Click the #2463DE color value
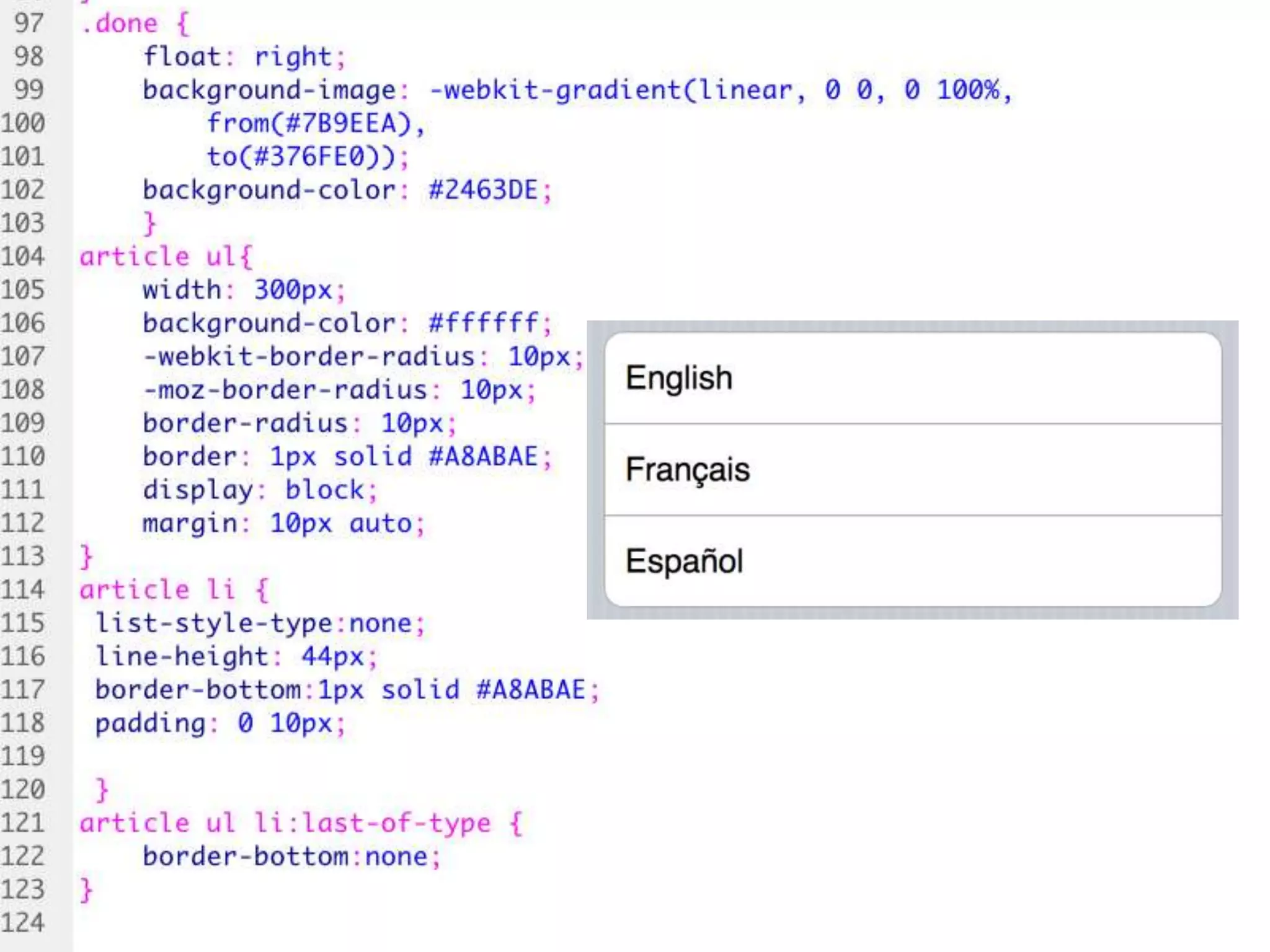 (483, 190)
